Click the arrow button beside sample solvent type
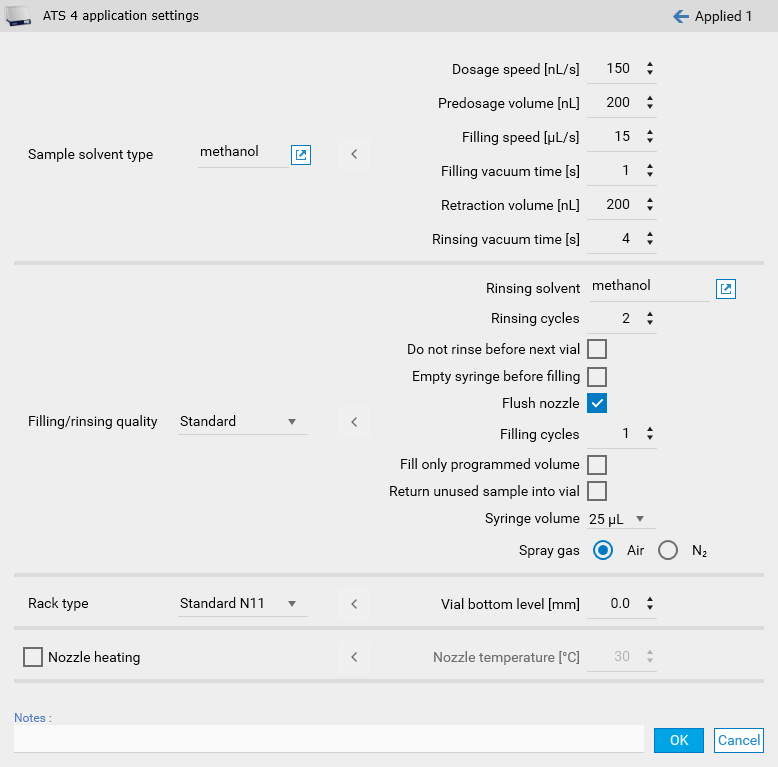 [x=353, y=155]
